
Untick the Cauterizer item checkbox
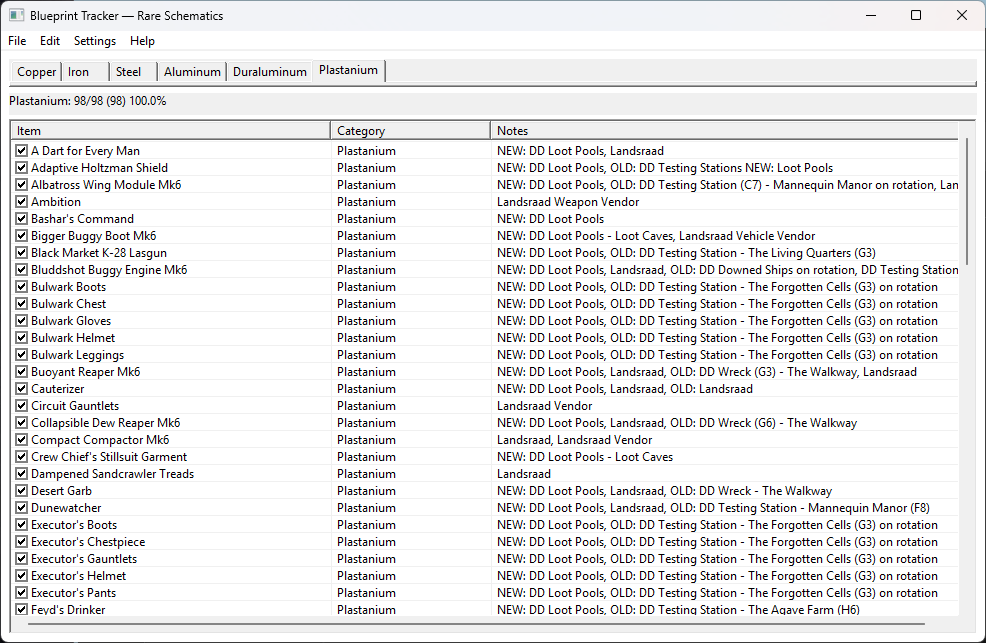[x=21, y=389]
